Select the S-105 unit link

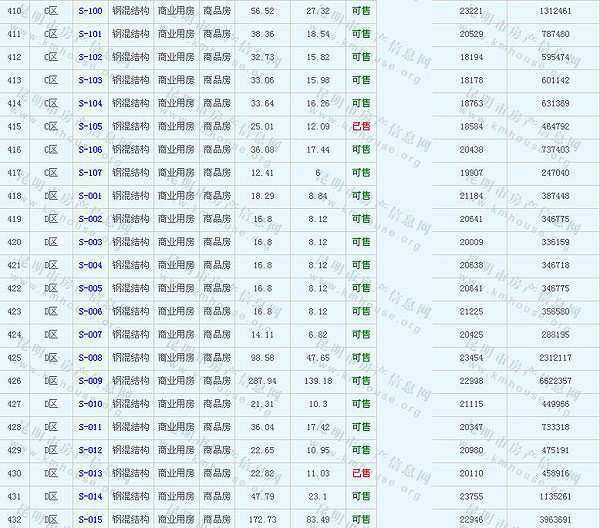click(x=90, y=127)
